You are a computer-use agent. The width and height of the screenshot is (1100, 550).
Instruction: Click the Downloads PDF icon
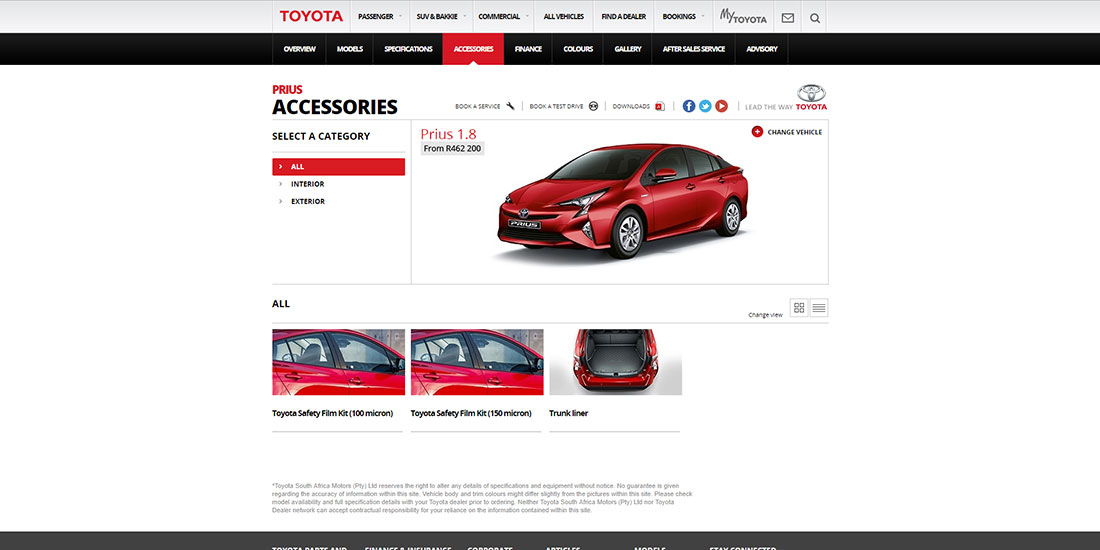point(659,107)
